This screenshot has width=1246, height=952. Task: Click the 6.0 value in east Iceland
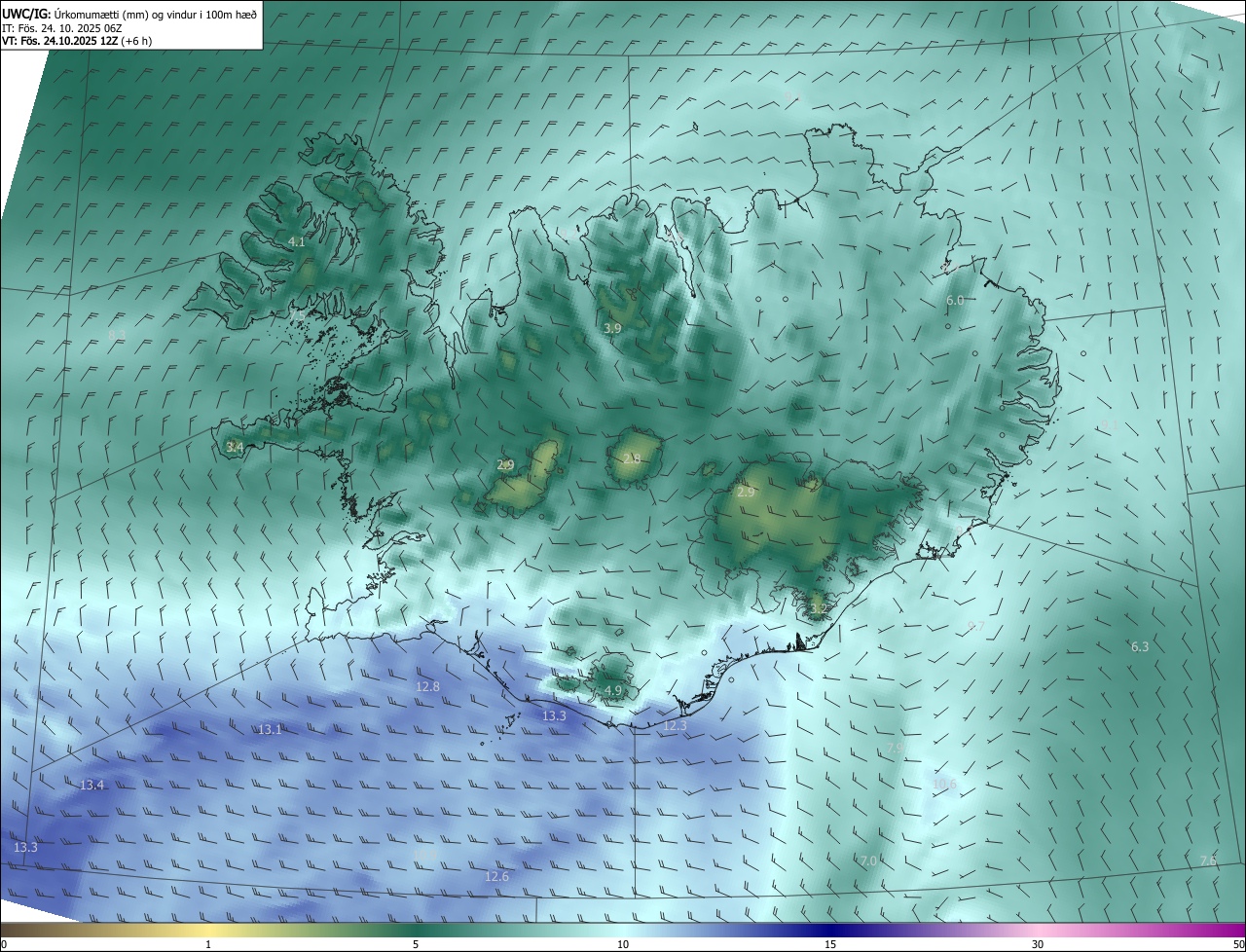pos(955,301)
